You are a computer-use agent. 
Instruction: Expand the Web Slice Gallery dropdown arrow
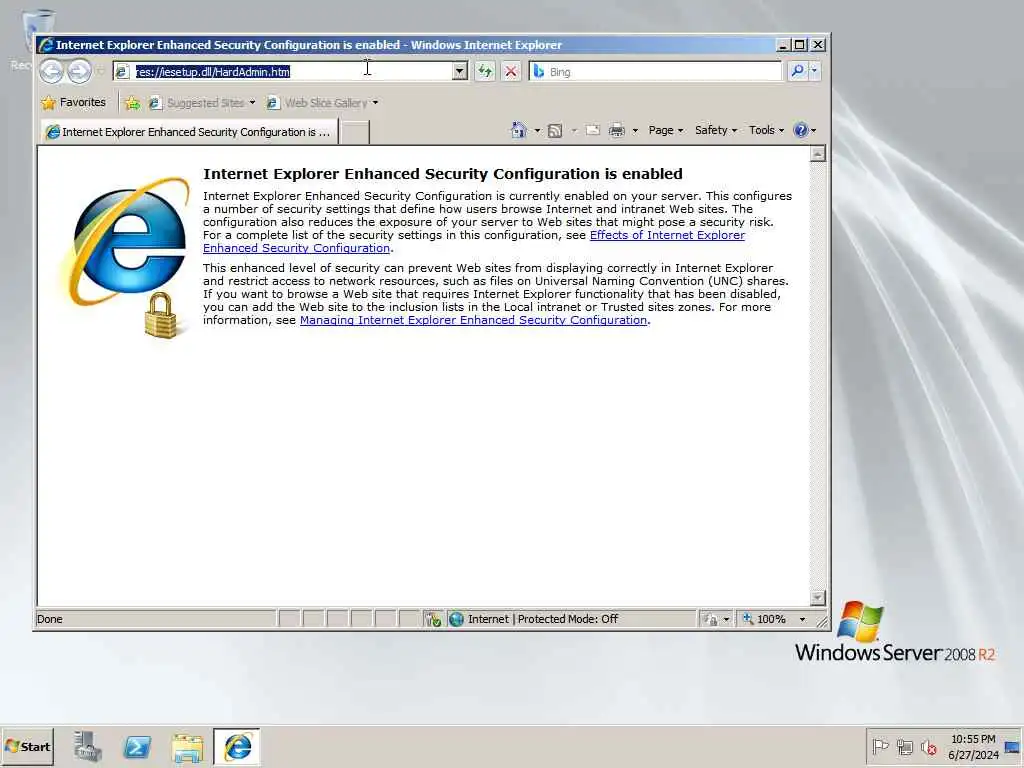(375, 103)
